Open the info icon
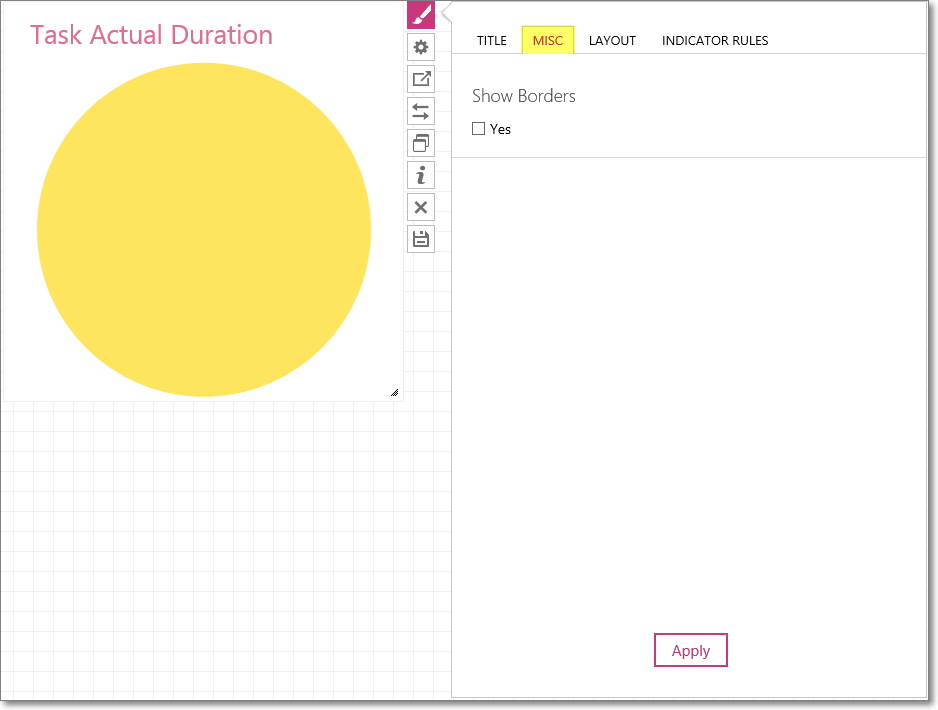The width and height of the screenshot is (938, 710). click(x=421, y=175)
